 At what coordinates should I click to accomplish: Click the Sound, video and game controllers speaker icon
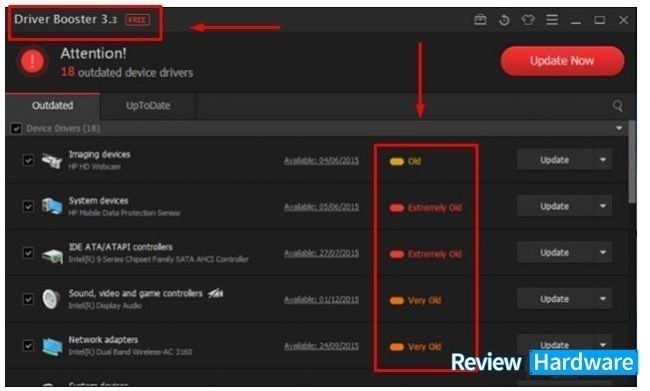click(51, 299)
